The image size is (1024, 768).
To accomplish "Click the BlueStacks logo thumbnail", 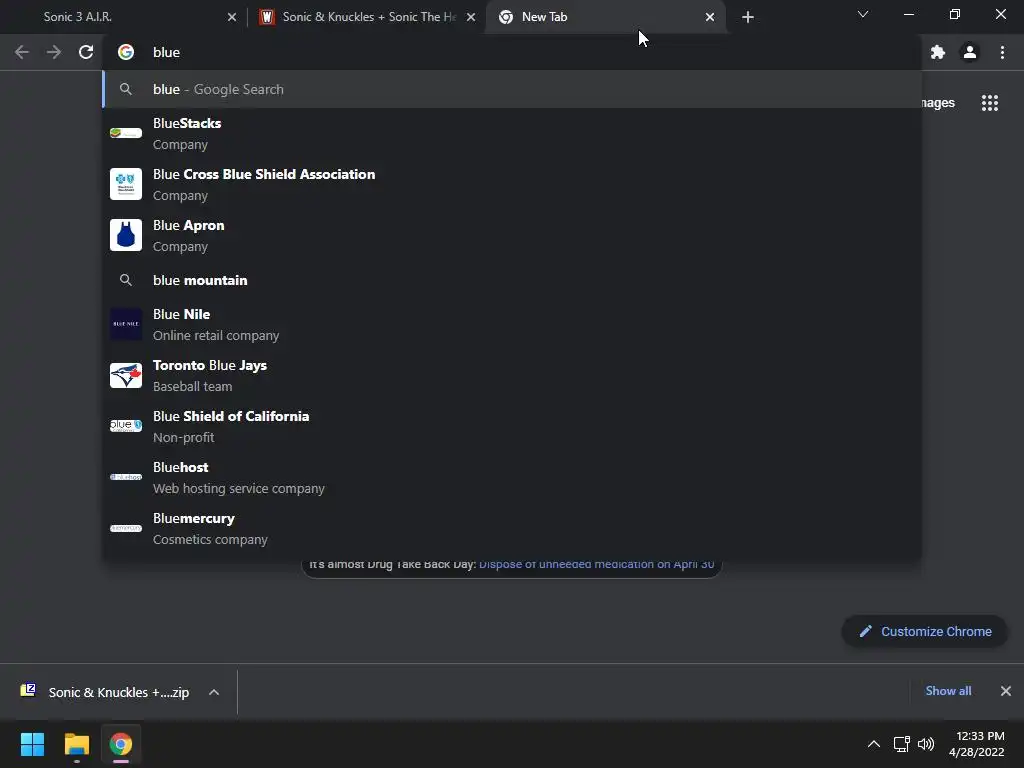I will pyautogui.click(x=126, y=133).
